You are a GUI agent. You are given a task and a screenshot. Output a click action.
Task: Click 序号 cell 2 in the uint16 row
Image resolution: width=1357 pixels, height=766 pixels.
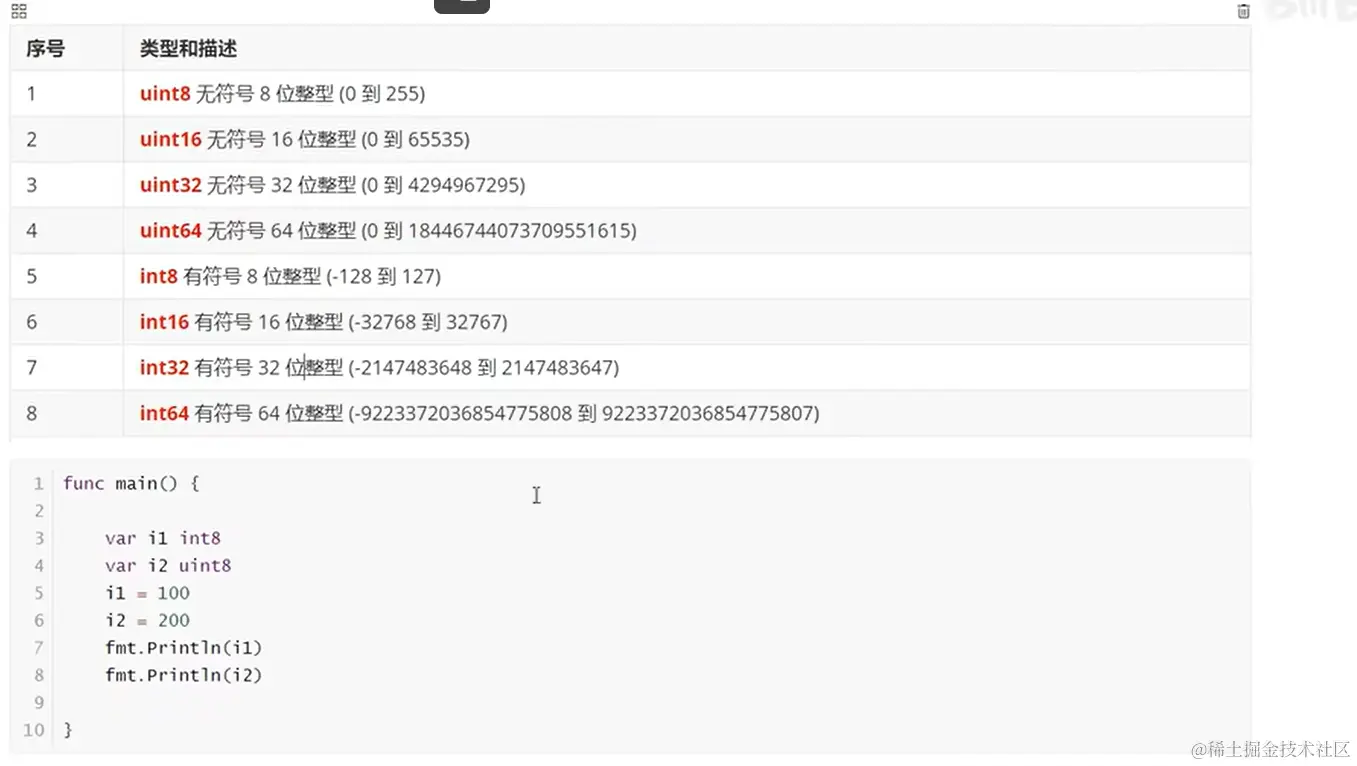click(67, 140)
